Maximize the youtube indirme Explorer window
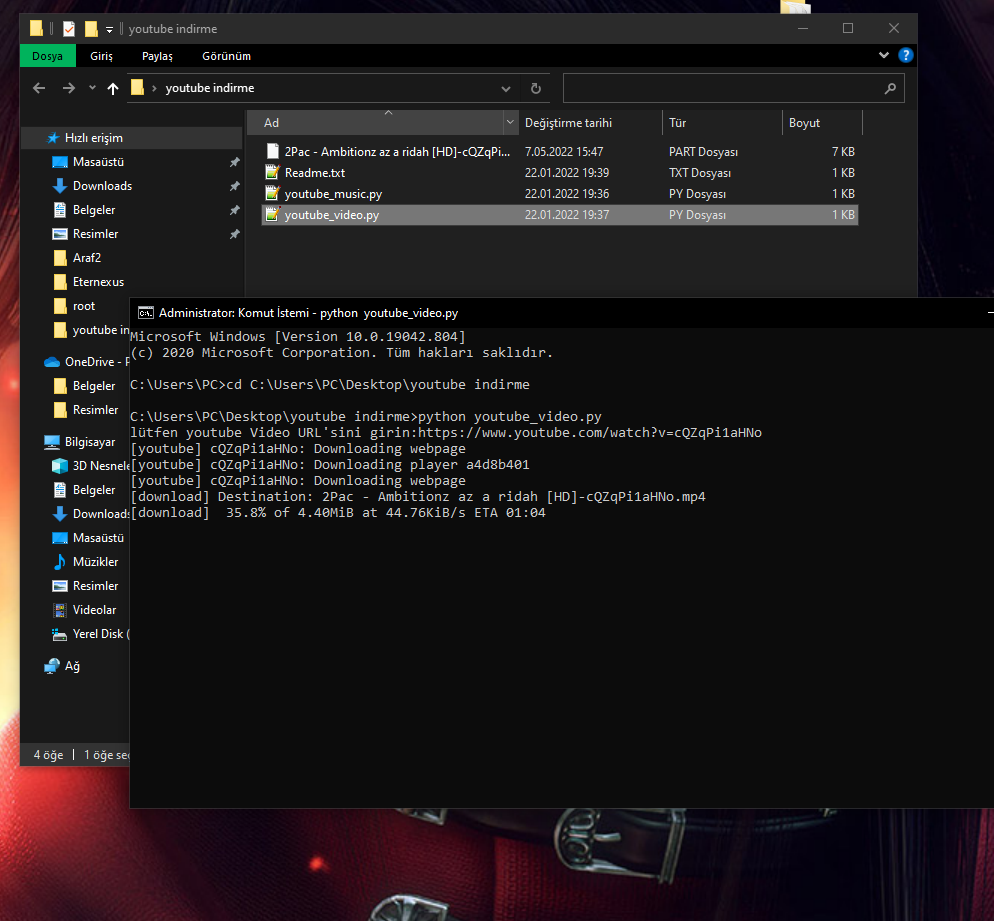Image resolution: width=994 pixels, height=921 pixels. [x=848, y=28]
